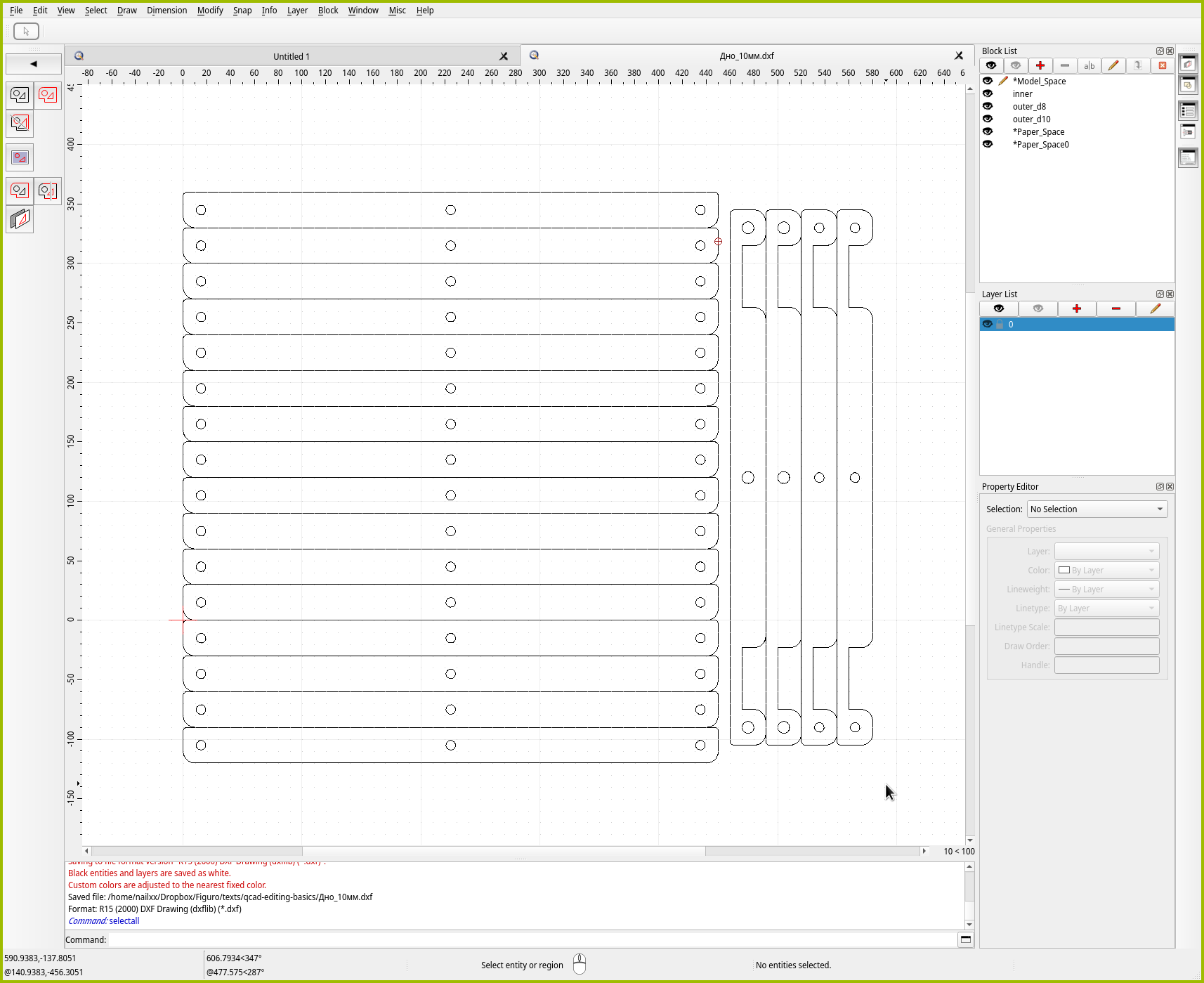1204x983 pixels.
Task: Select the *Model_Space block entry
Action: pos(1039,81)
